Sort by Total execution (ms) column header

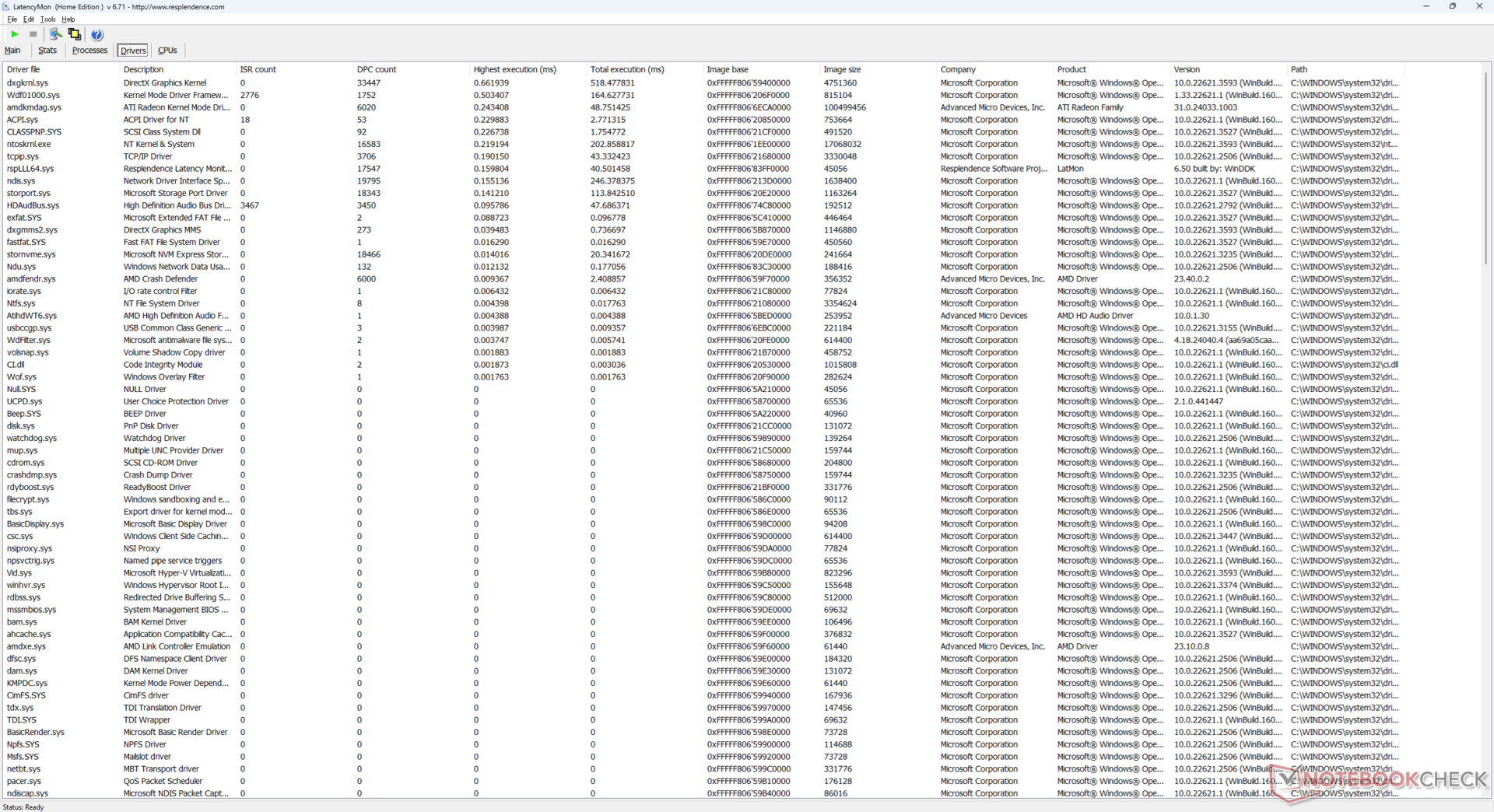coord(644,69)
